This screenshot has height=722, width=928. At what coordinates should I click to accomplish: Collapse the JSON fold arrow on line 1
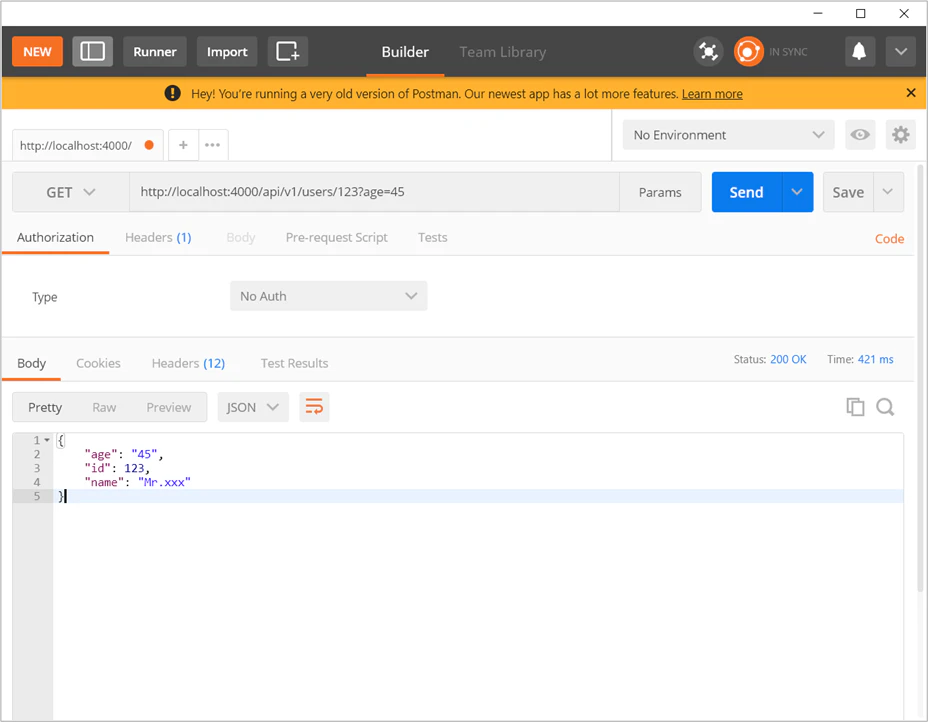click(47, 440)
